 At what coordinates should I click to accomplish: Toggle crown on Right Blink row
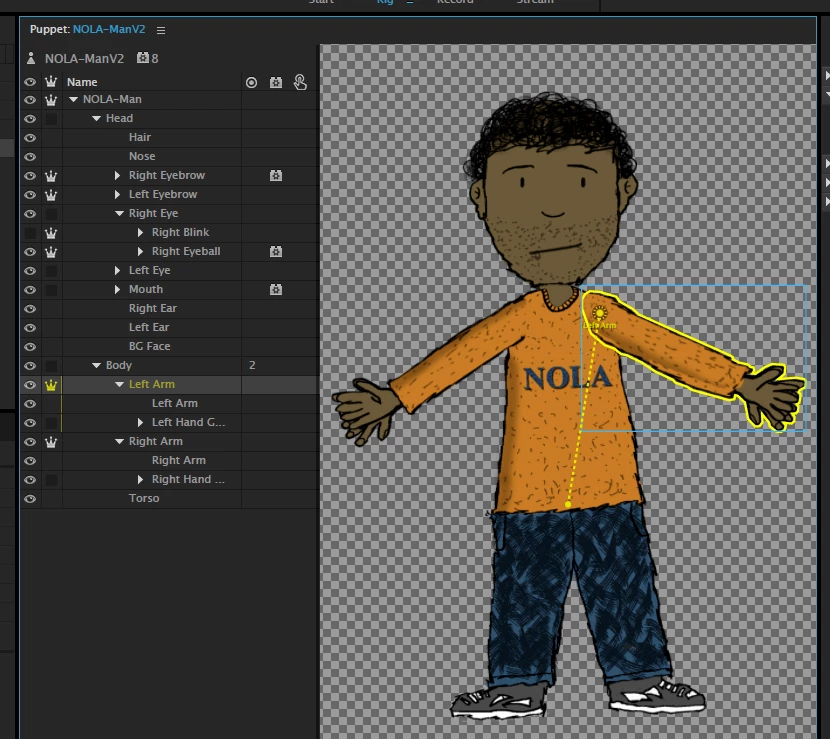[51, 233]
